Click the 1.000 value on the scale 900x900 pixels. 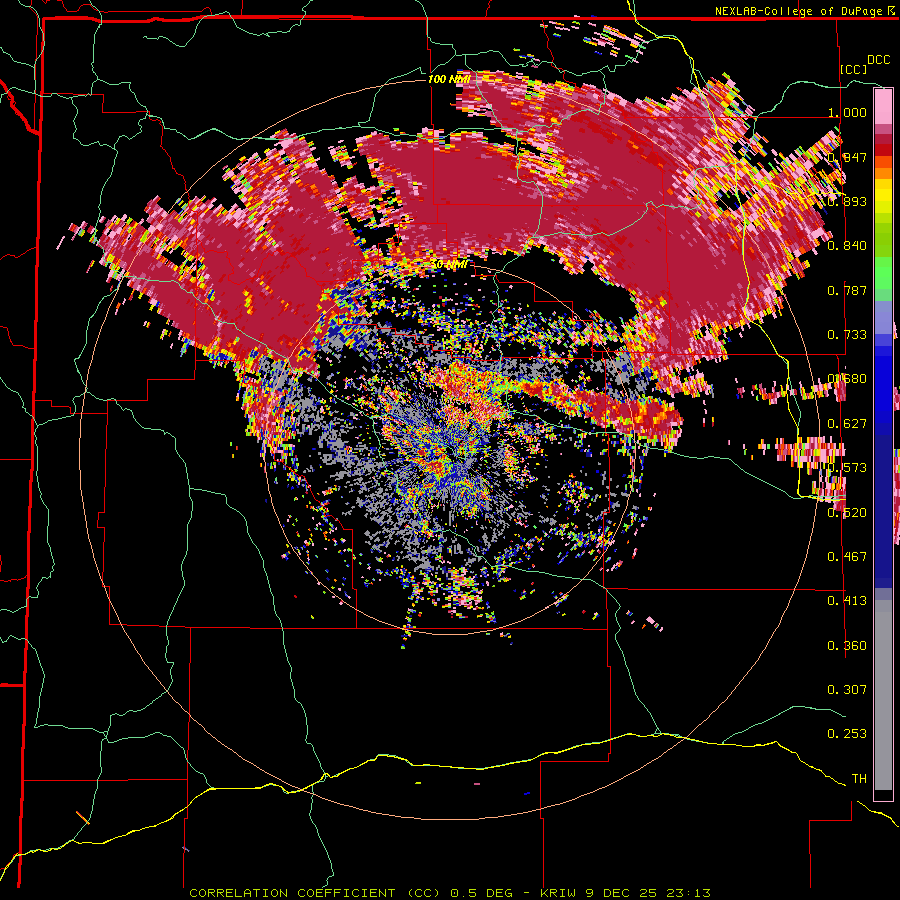click(x=847, y=112)
